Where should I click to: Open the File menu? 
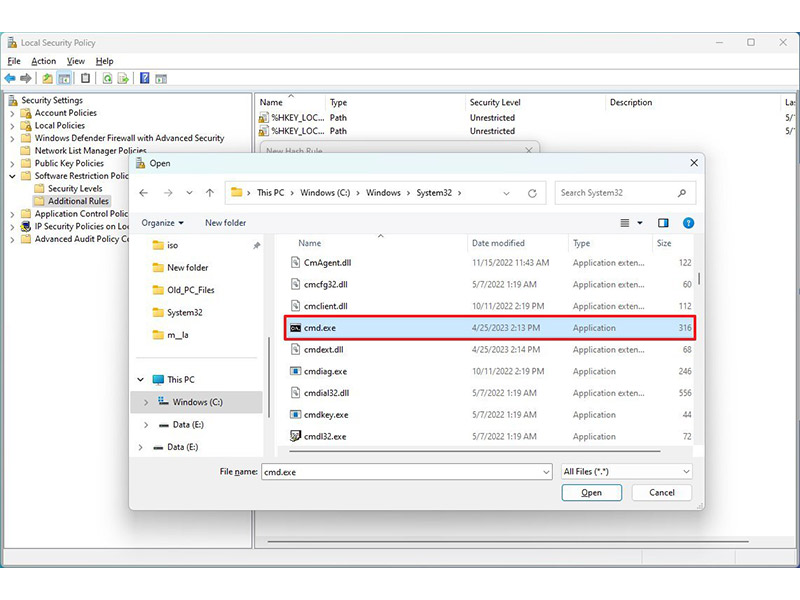(14, 61)
